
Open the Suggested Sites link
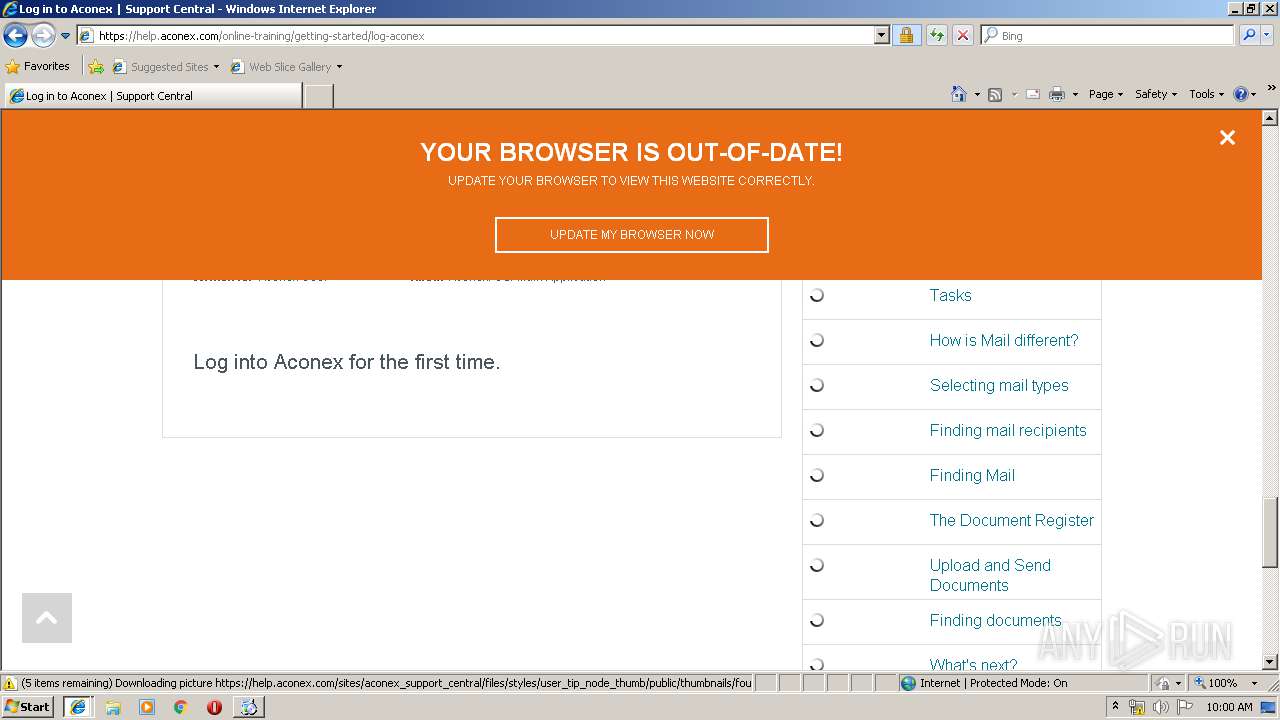tap(165, 67)
